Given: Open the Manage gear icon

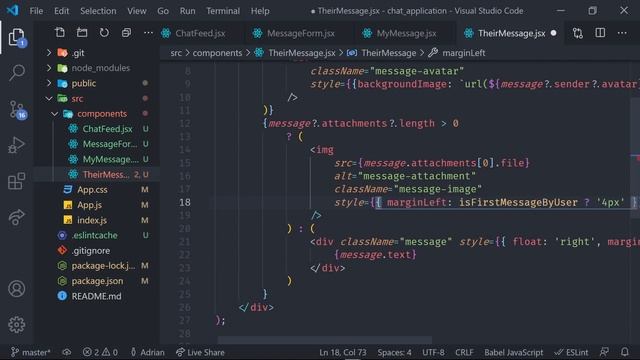Looking at the screenshot, I should (x=16, y=324).
